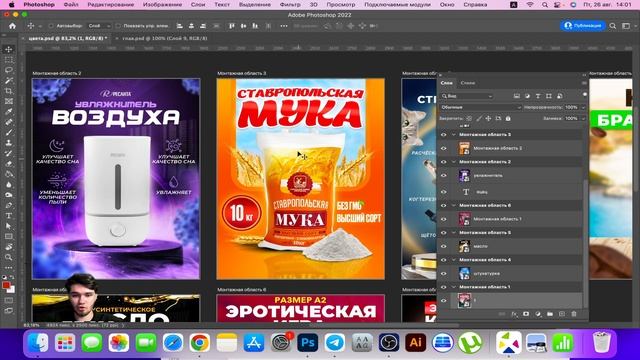The height and width of the screenshot is (360, 640).
Task: Select the Eraser tool
Action: tap(9, 164)
